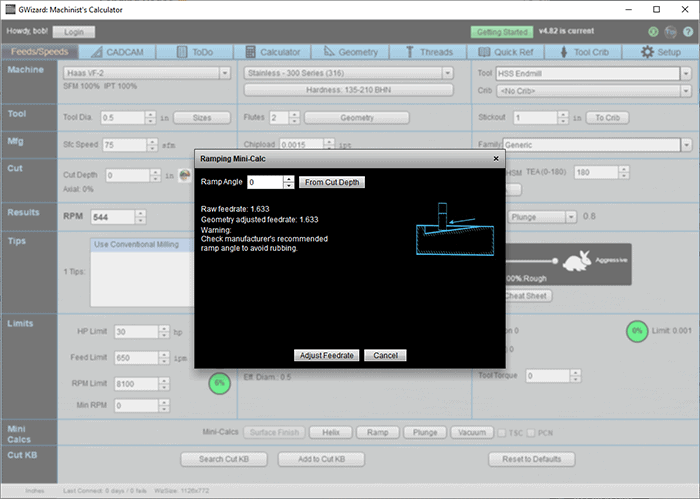Viewport: 700px width, 499px height.
Task: Open the HSS Endmill tool dropdown
Action: tap(686, 74)
